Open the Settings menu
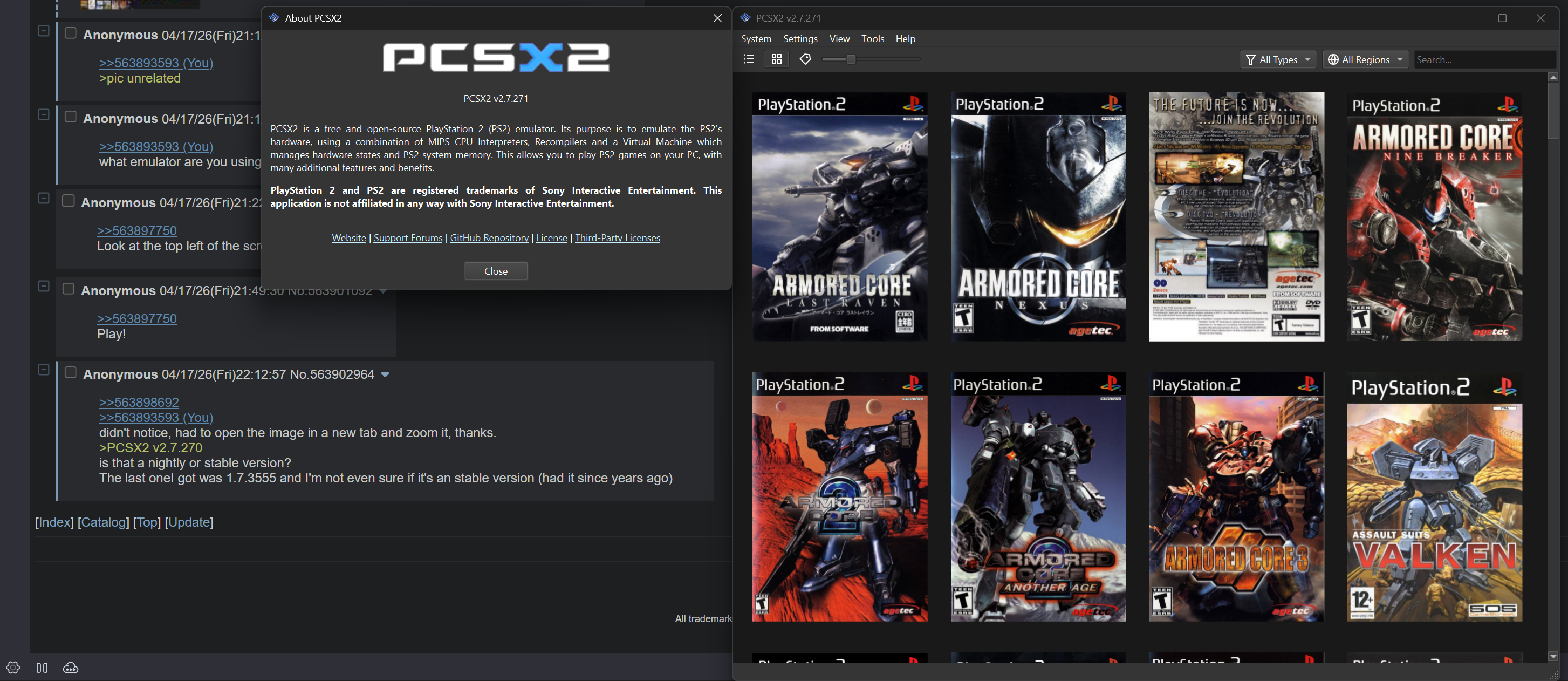This screenshot has width=1568, height=681. (x=800, y=39)
